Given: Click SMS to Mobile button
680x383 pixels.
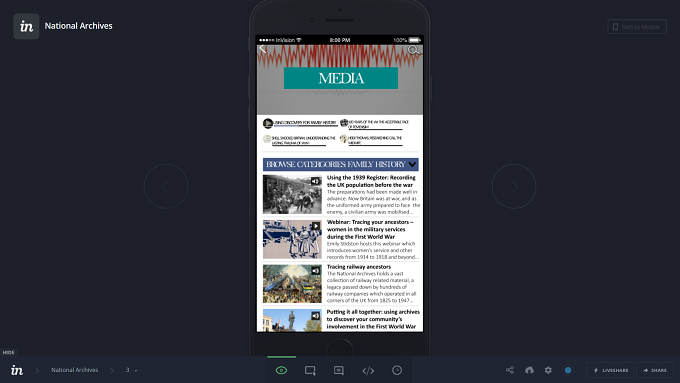Looking at the screenshot, I should tap(637, 27).
